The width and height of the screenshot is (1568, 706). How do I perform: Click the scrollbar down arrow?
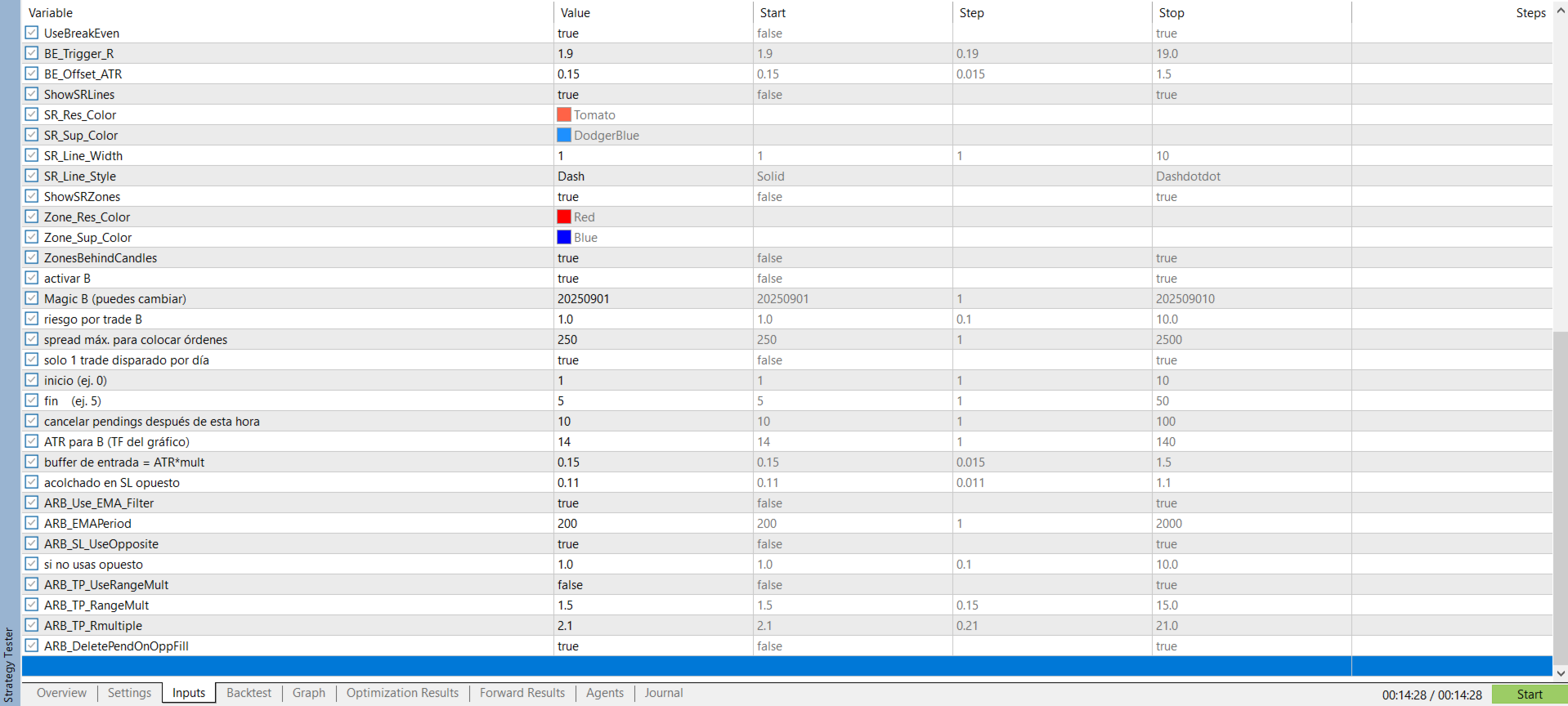tap(1560, 673)
